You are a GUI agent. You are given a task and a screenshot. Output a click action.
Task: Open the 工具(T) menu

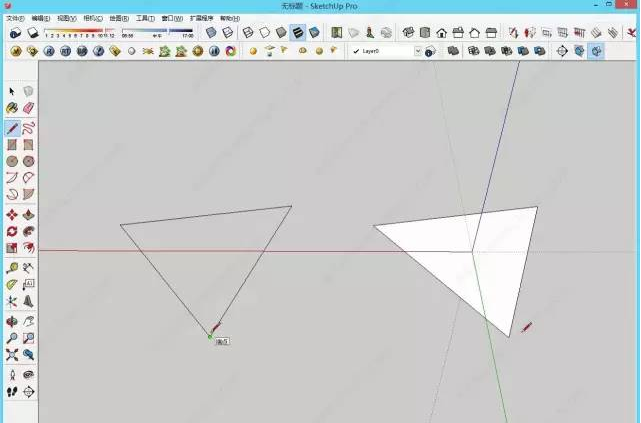(x=145, y=18)
